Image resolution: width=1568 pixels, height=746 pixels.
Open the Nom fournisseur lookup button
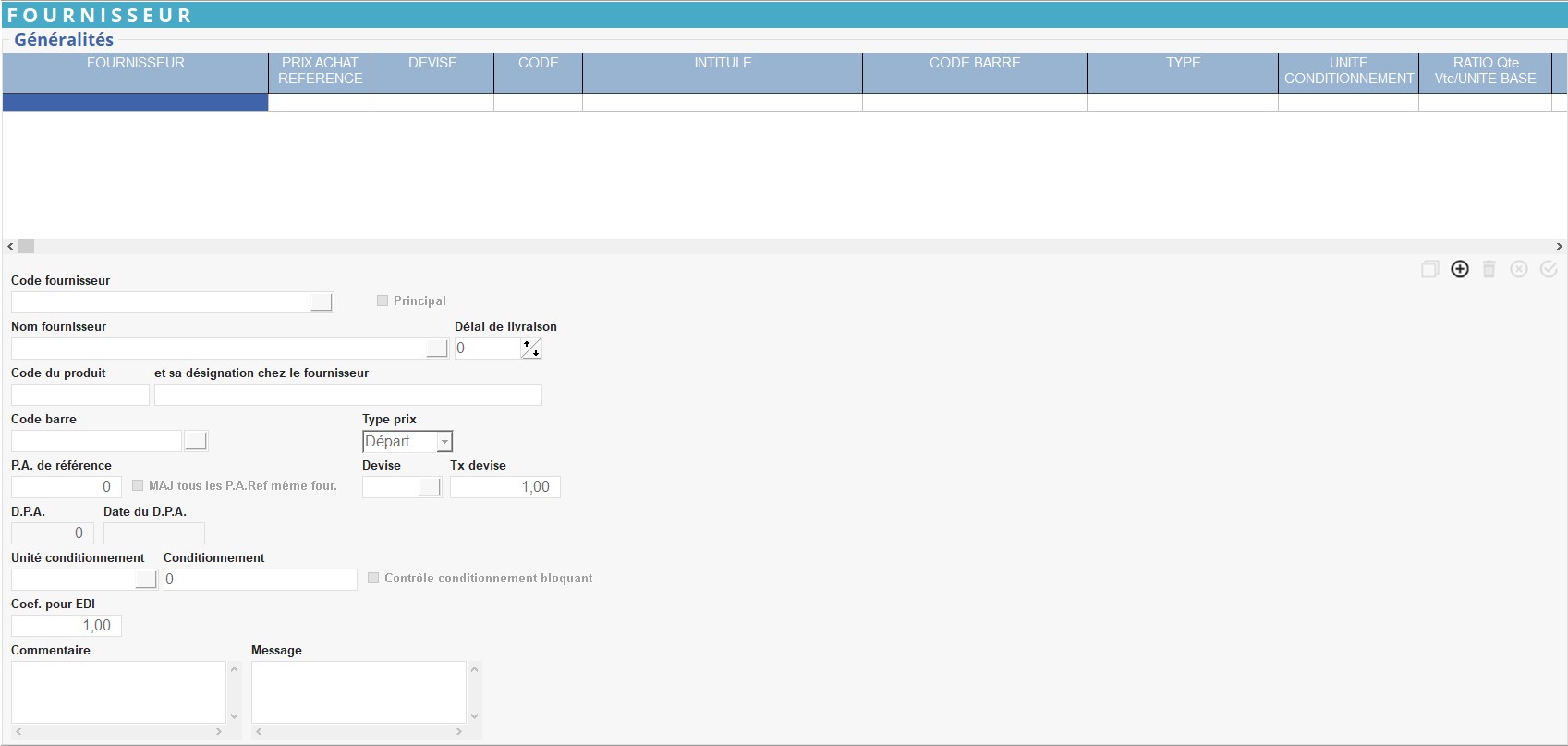437,349
